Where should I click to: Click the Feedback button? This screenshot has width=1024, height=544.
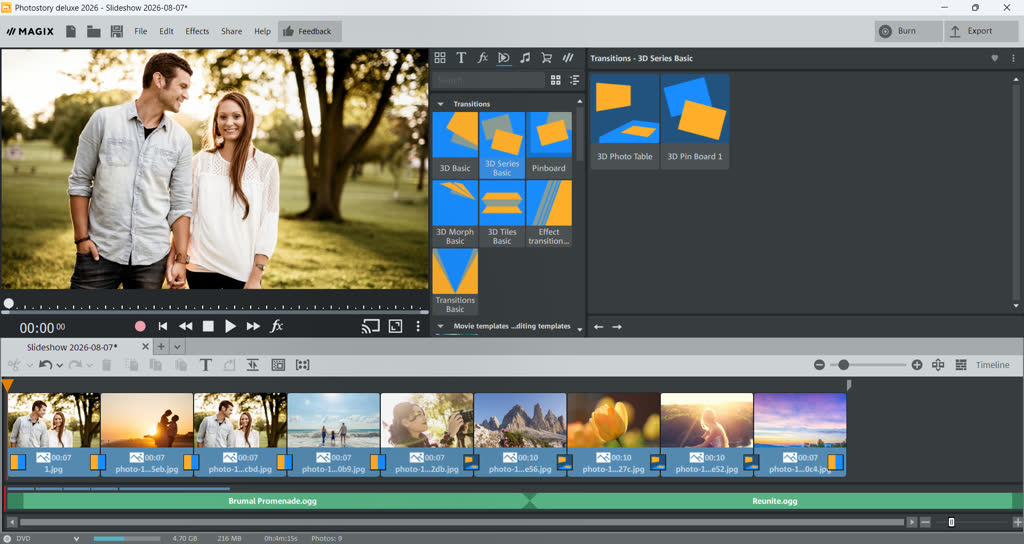[309, 31]
